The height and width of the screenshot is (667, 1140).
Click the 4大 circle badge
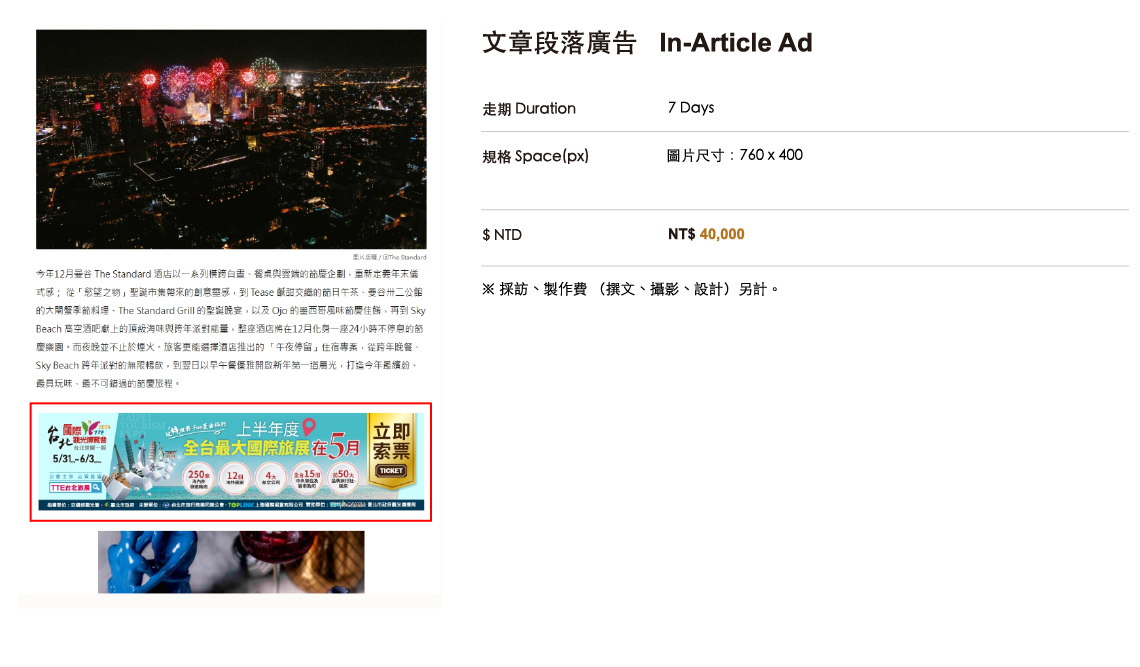(270, 480)
